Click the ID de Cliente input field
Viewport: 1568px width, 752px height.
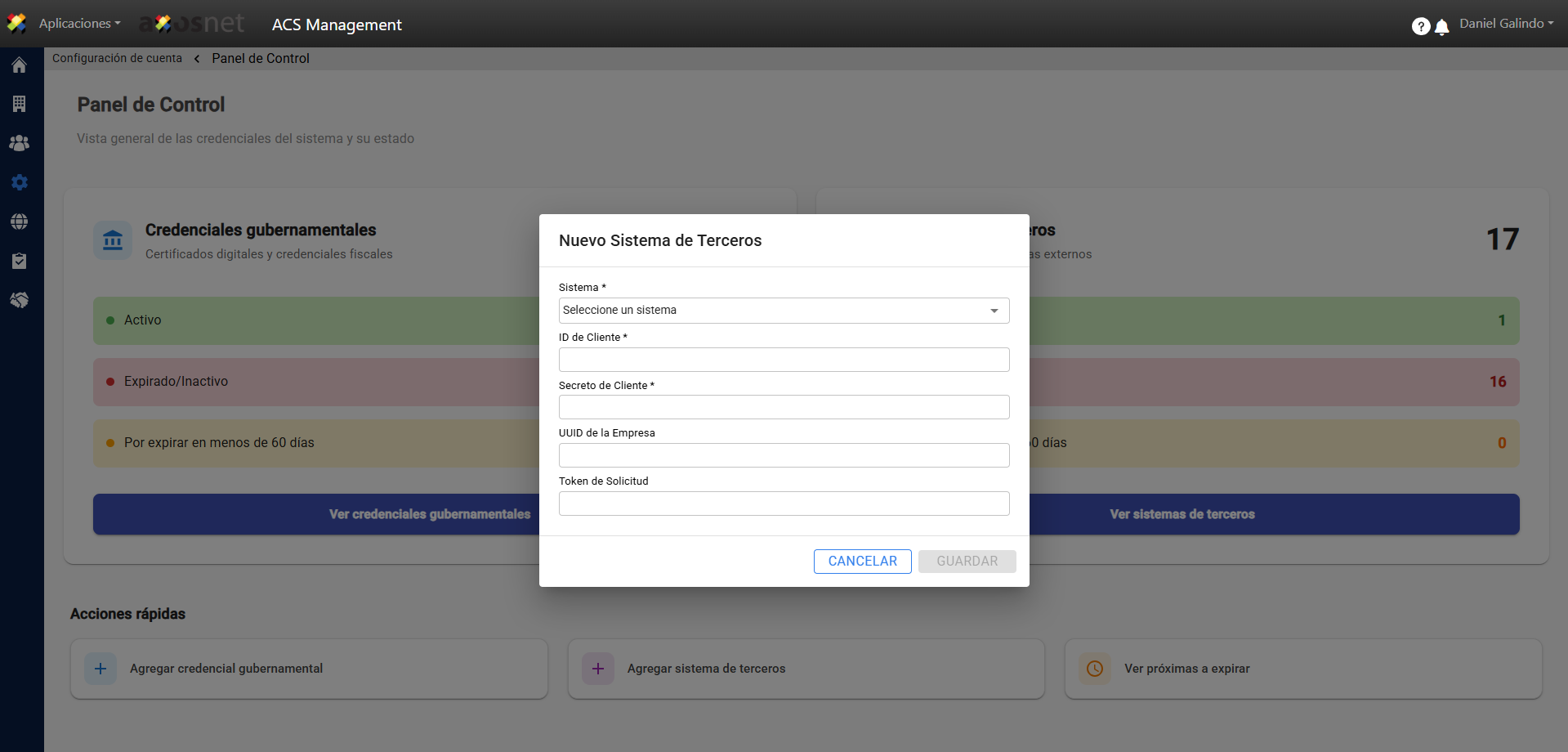click(x=784, y=360)
